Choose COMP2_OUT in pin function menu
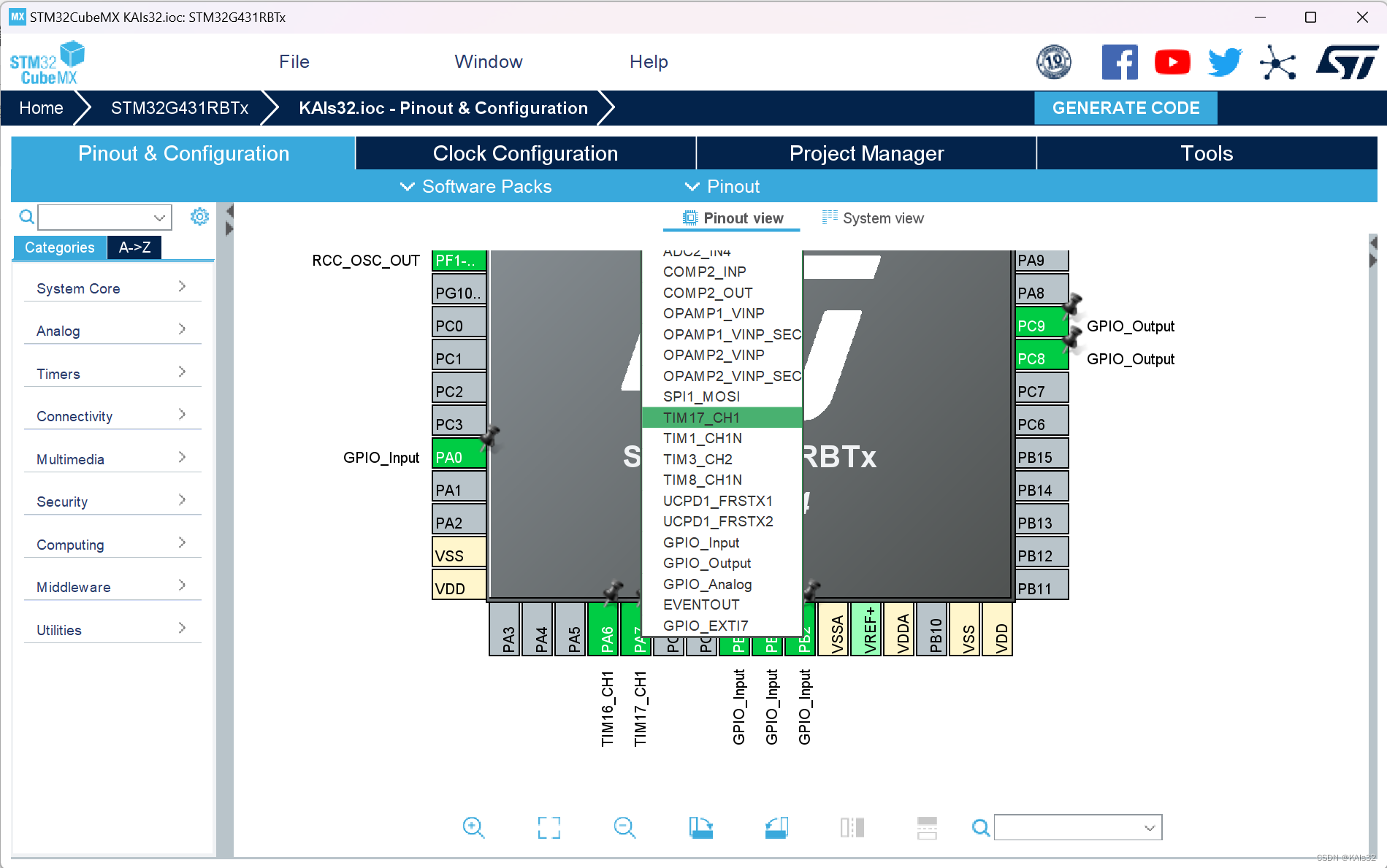 pos(722,293)
